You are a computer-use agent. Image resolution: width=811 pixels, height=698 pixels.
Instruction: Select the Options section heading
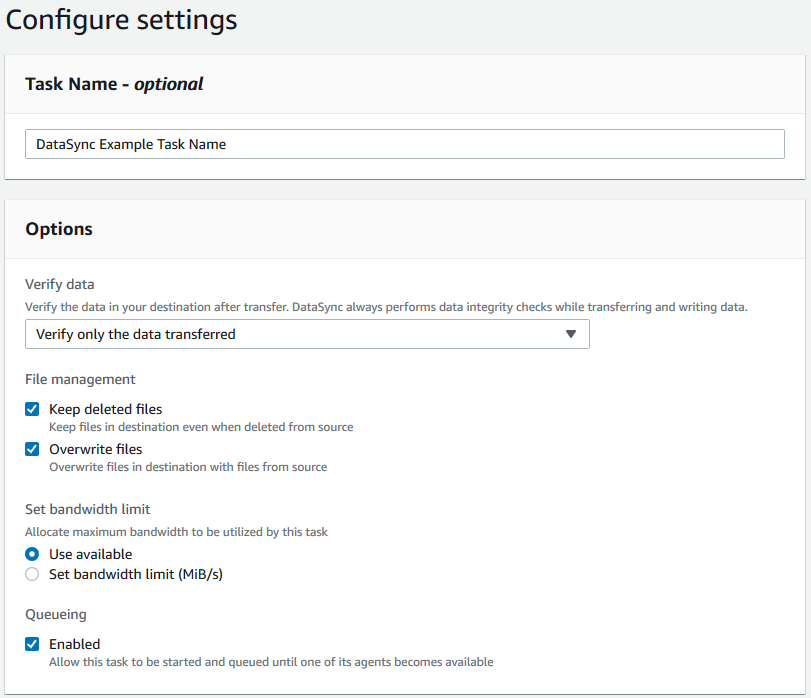click(58, 229)
